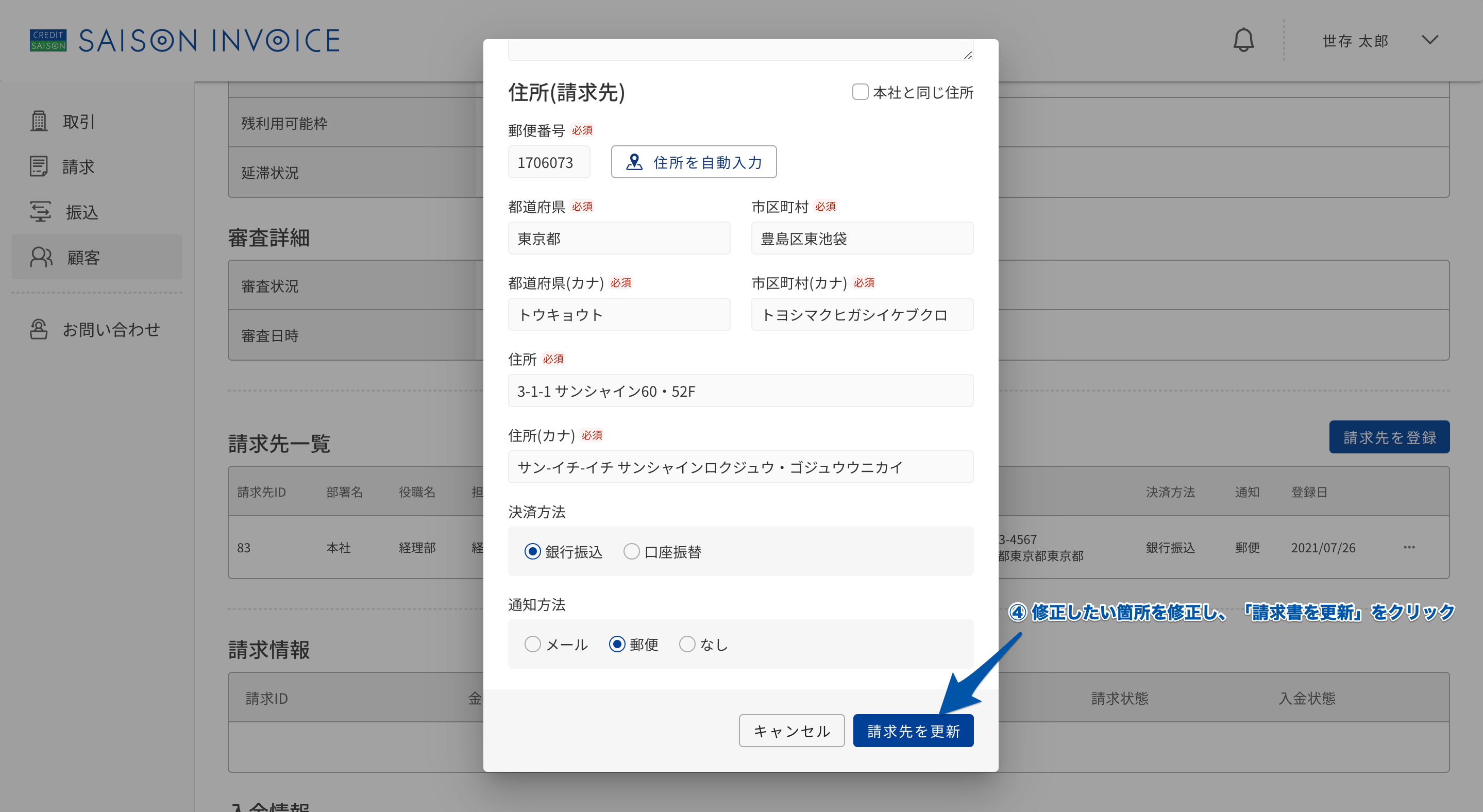This screenshot has height=812, width=1483.
Task: Click 請求先を登録 button
Action: tap(1389, 437)
